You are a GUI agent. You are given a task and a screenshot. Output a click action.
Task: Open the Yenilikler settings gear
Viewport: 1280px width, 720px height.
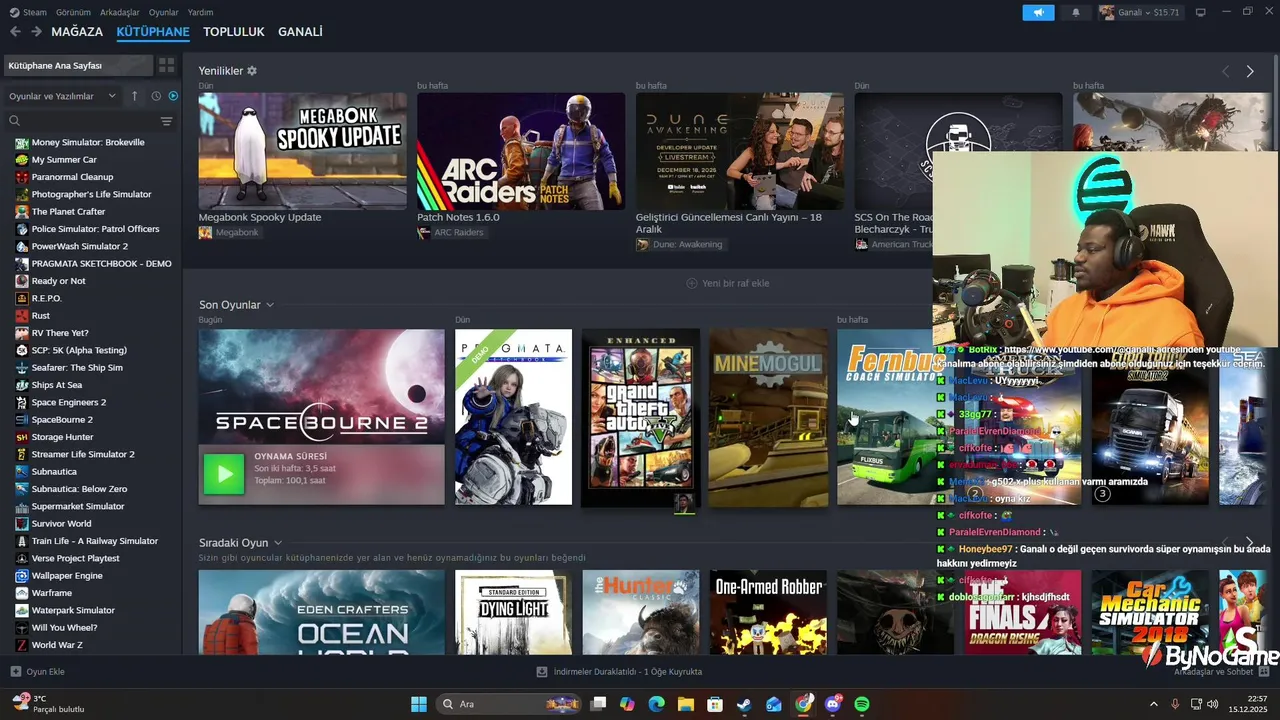click(252, 71)
